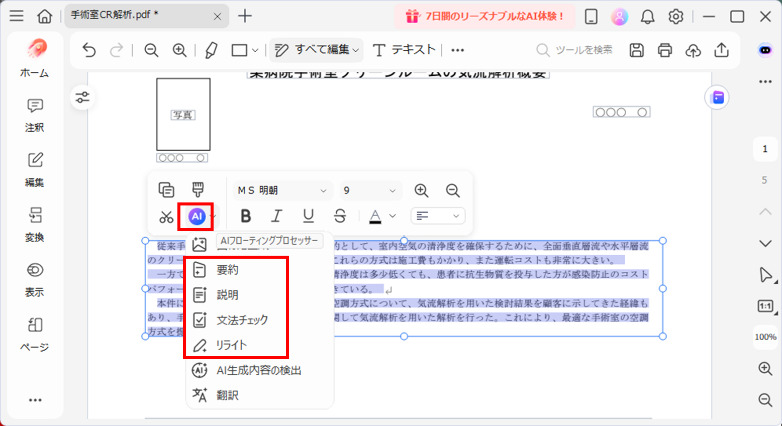Open the toolbar more options ellipsis
The height and width of the screenshot is (426, 782).
tap(457, 50)
